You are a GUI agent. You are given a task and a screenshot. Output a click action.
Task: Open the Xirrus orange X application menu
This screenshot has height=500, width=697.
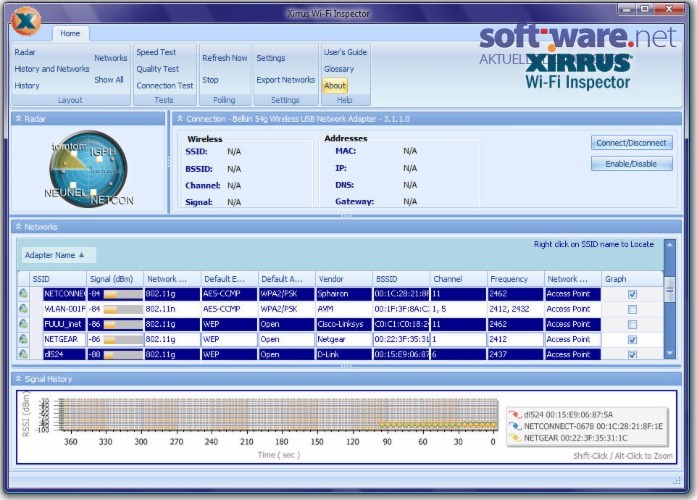point(26,21)
